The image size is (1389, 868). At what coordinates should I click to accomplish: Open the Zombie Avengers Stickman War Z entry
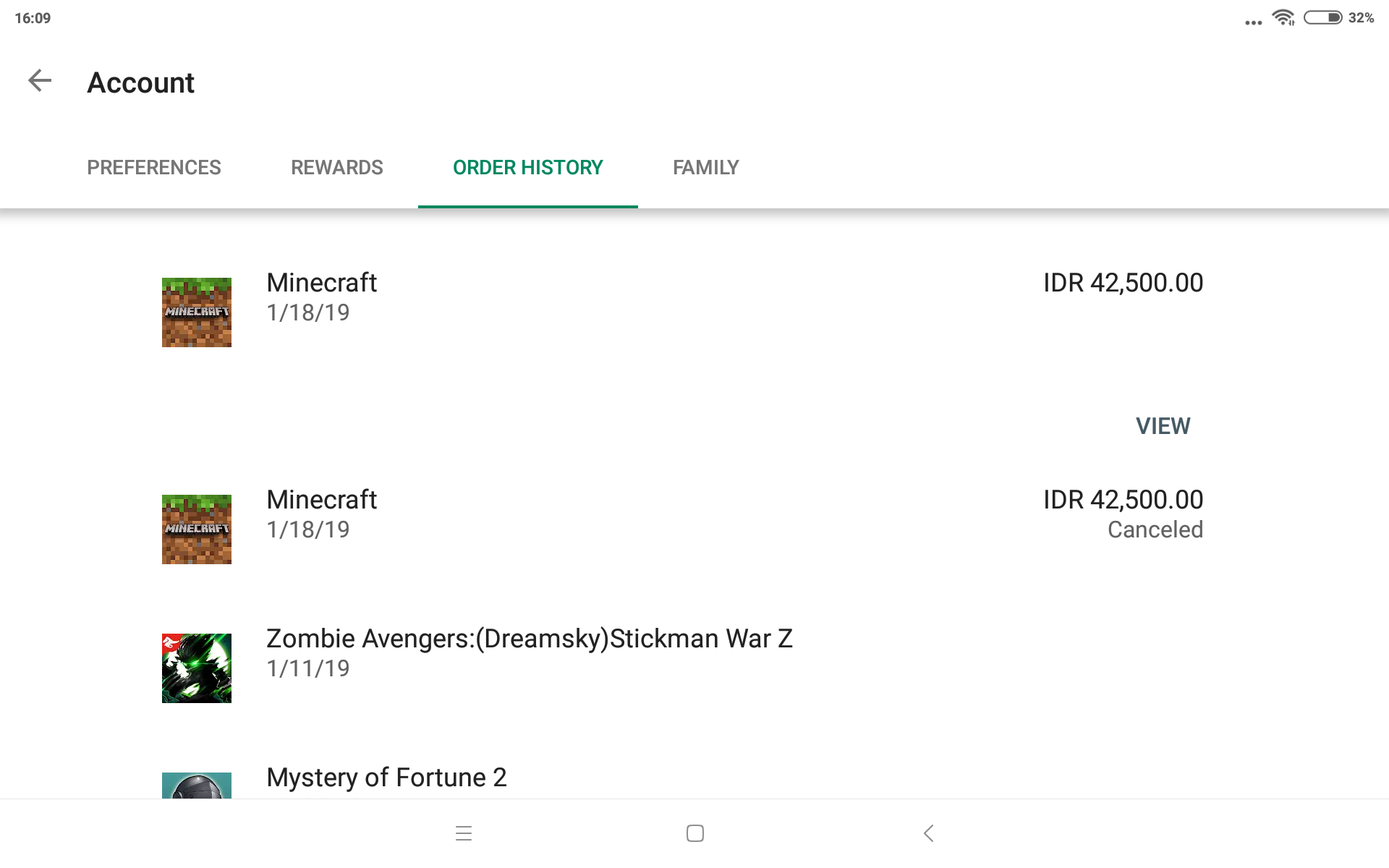tap(529, 639)
